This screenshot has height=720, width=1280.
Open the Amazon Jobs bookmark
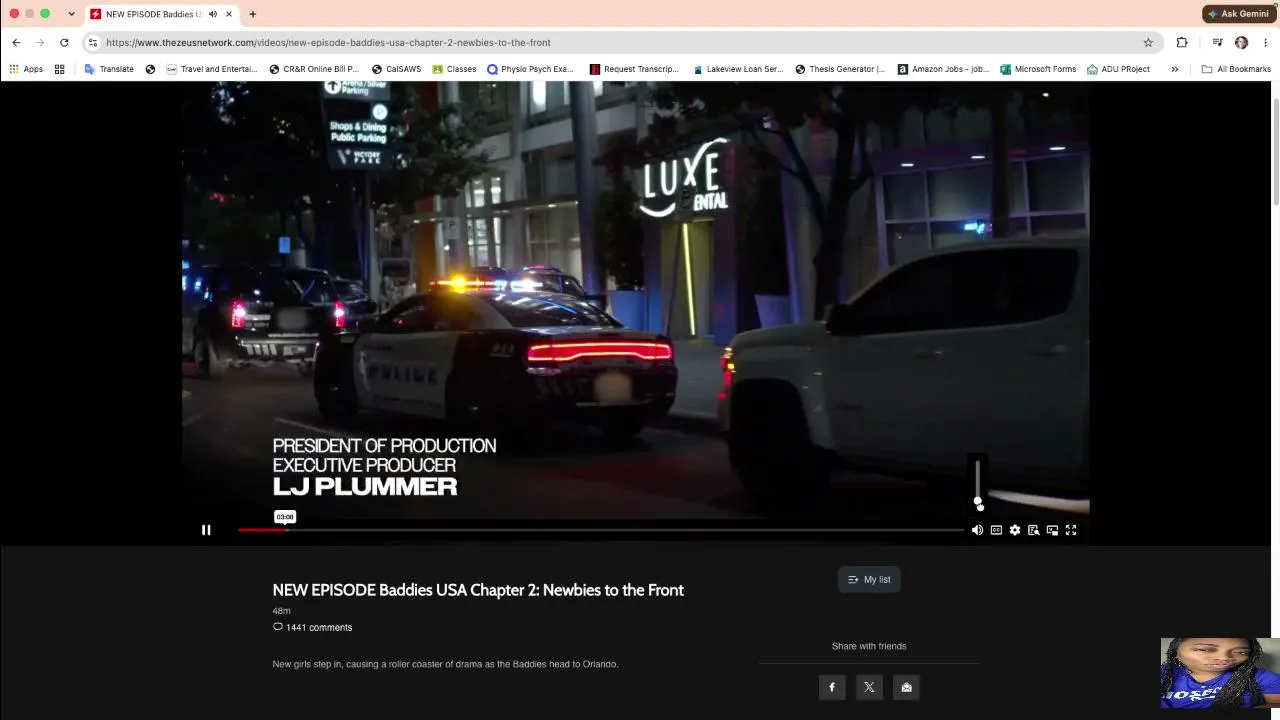click(x=943, y=69)
